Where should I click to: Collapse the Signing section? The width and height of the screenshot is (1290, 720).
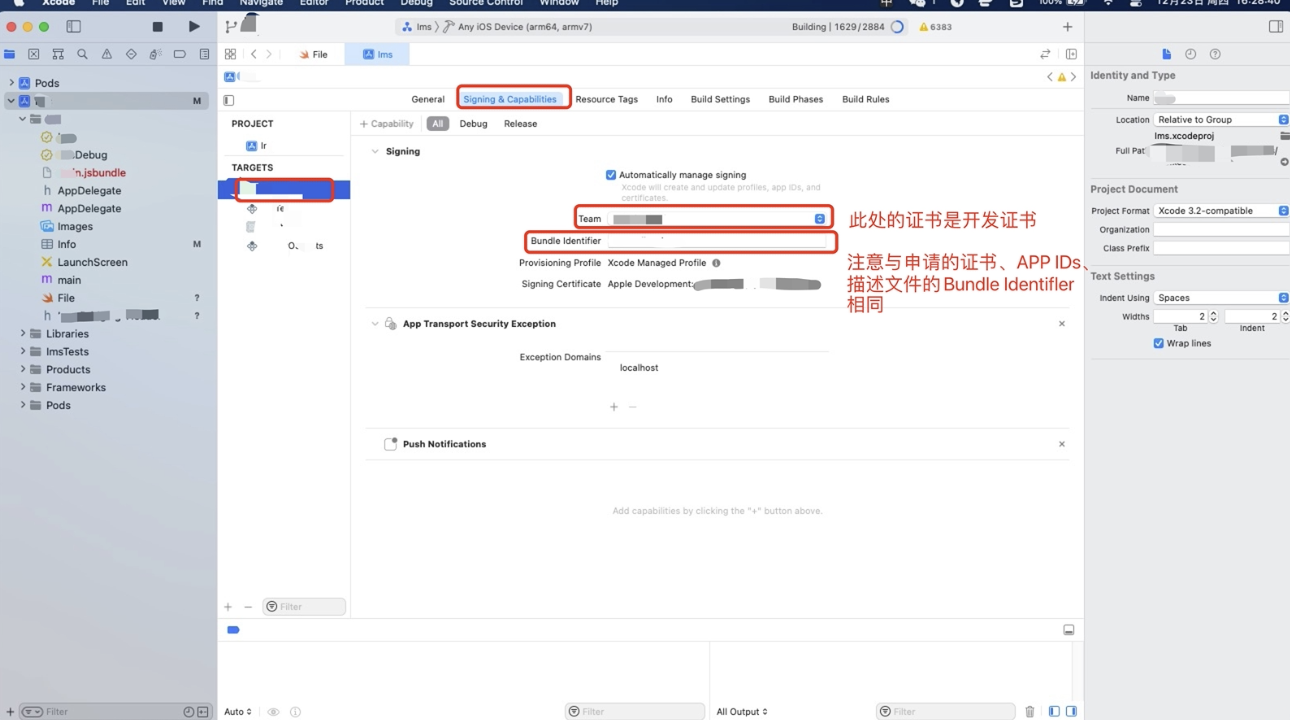click(375, 152)
